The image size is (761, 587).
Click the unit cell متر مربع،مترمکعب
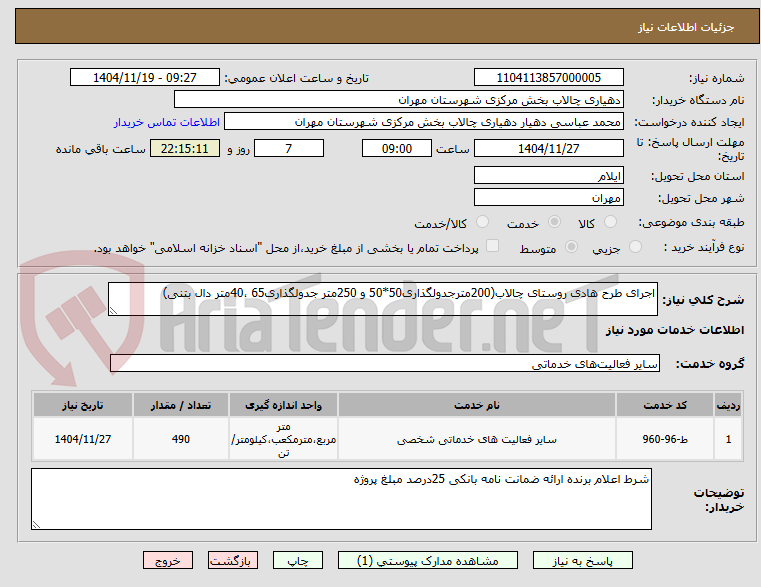coord(283,439)
